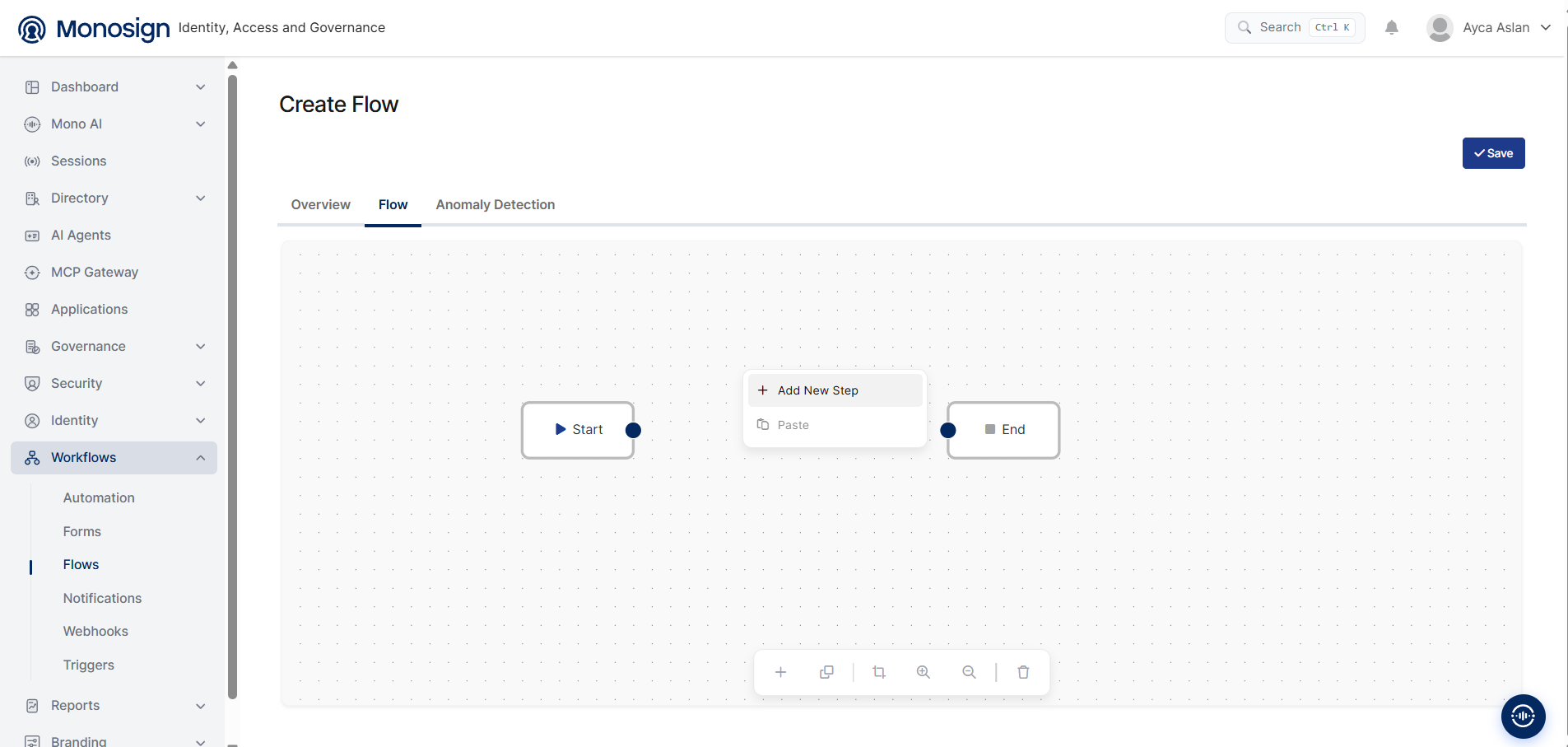This screenshot has height=747, width=1568.
Task: Switch to the Anomaly Detection tab
Action: click(496, 204)
